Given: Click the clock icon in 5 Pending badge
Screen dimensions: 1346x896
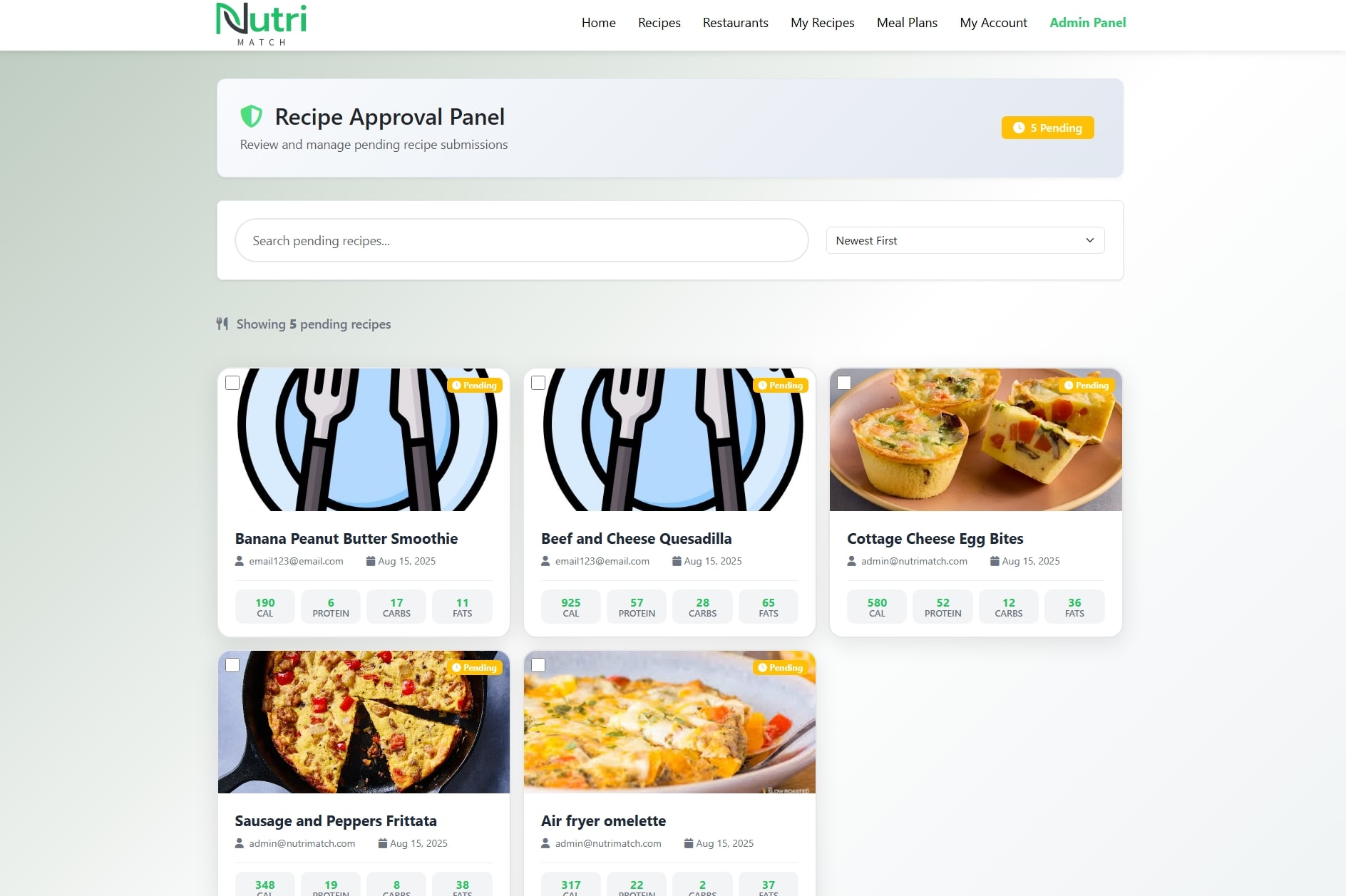Looking at the screenshot, I should pos(1019,128).
